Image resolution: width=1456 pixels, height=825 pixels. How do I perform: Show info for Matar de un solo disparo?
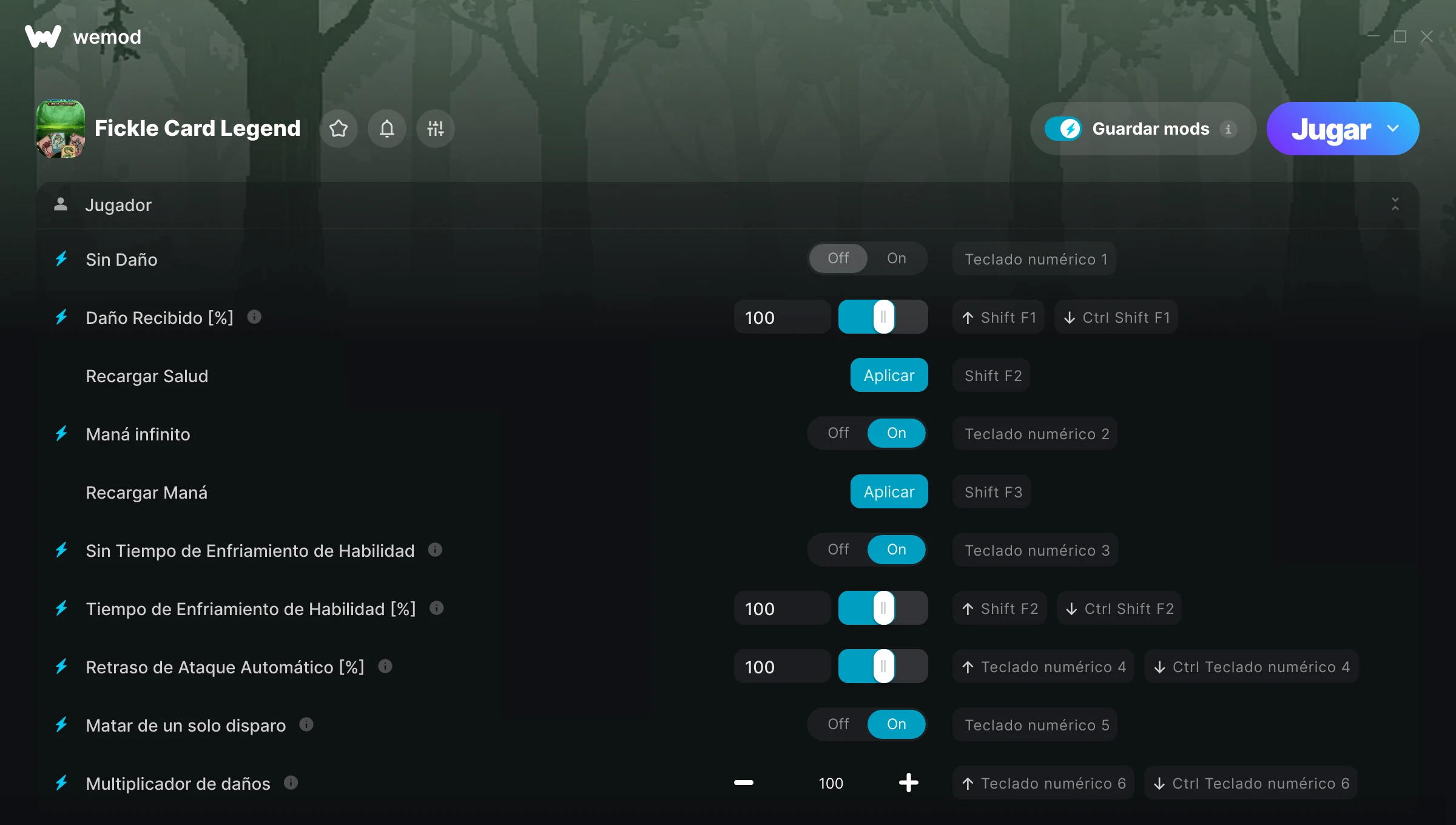(306, 724)
